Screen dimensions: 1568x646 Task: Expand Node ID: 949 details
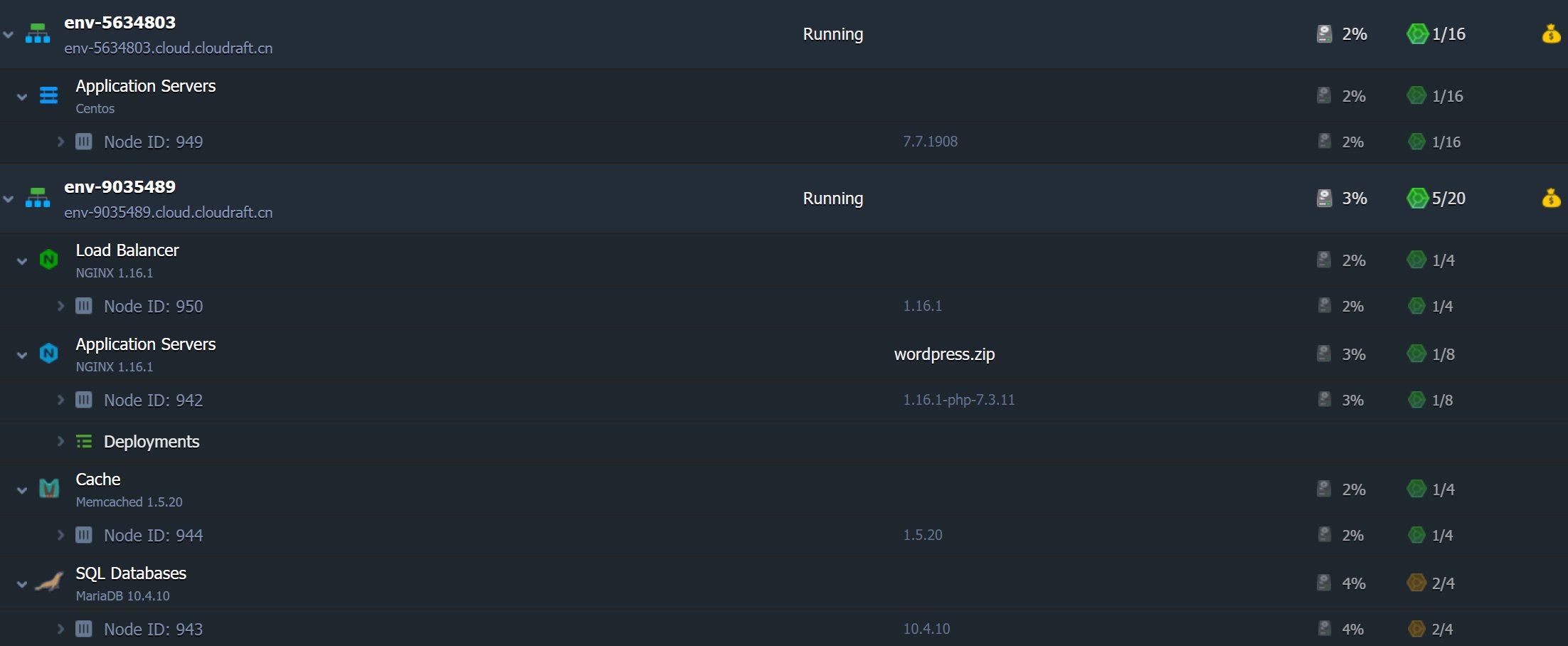(61, 142)
